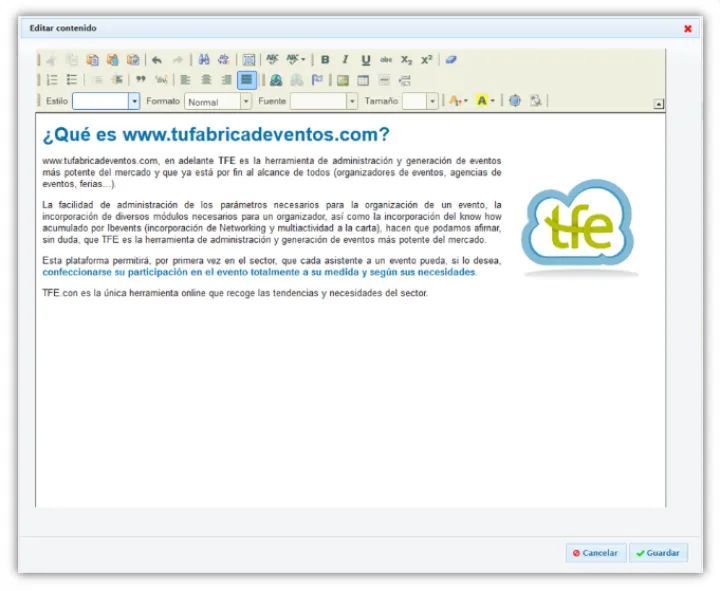Click the heading ¿Qué es www.tufabricadeventos.com?
The width and height of the screenshot is (720, 591).
216,135
